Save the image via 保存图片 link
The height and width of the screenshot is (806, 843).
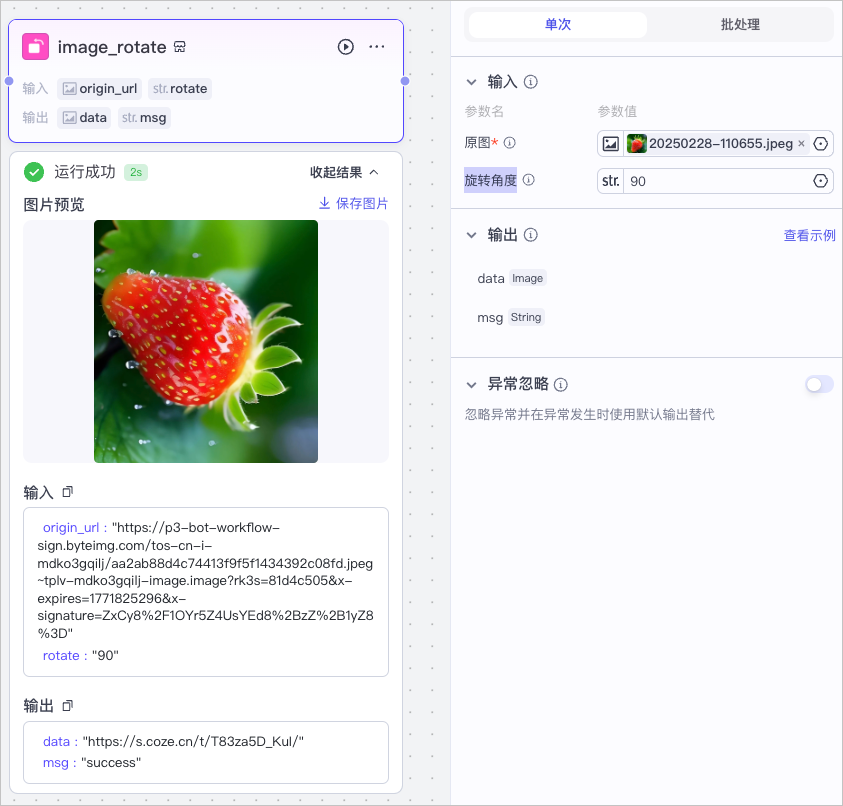click(353, 203)
